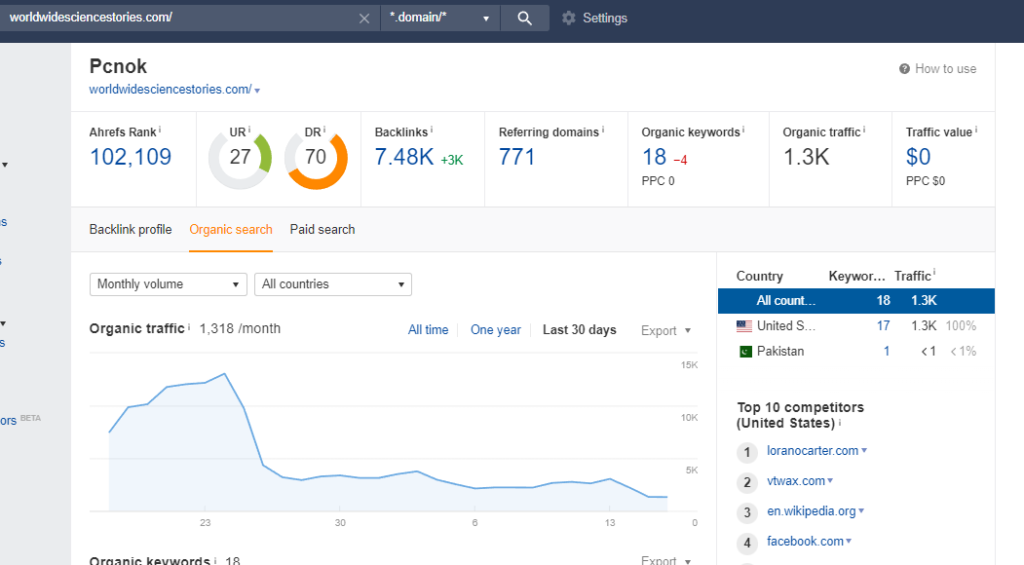Click the Traffic column header
The image size is (1024, 565).
(x=912, y=276)
